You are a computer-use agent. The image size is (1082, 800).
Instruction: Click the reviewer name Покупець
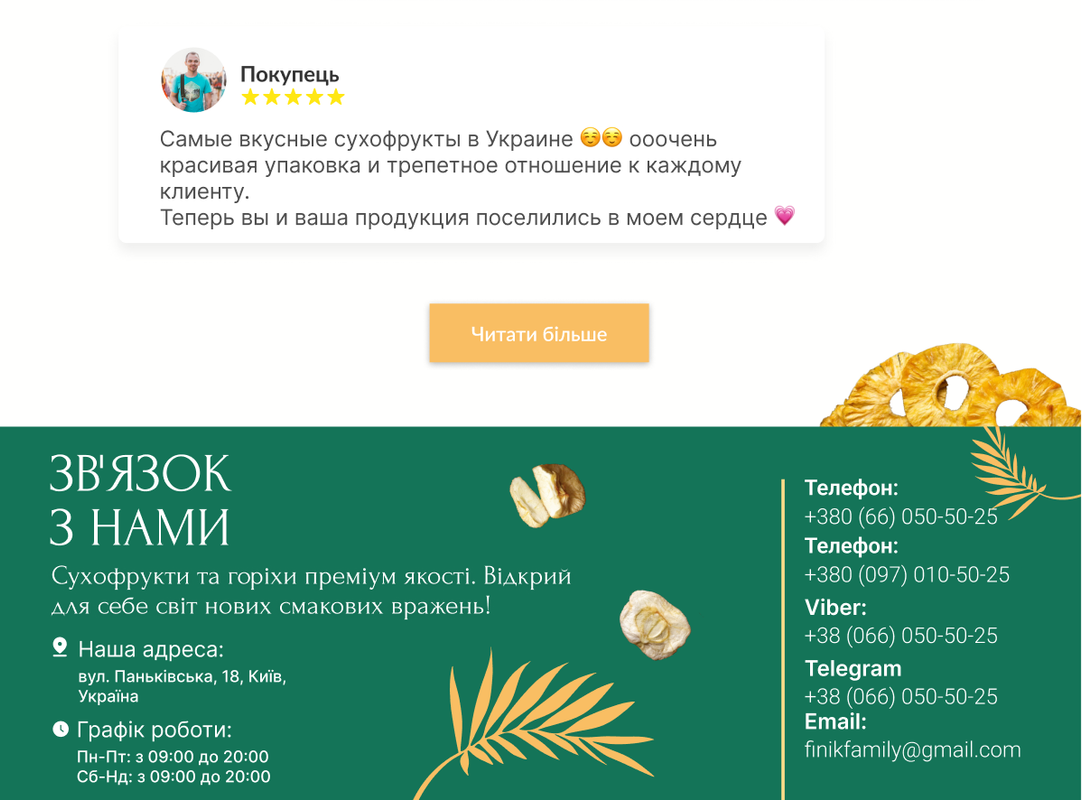click(x=290, y=75)
